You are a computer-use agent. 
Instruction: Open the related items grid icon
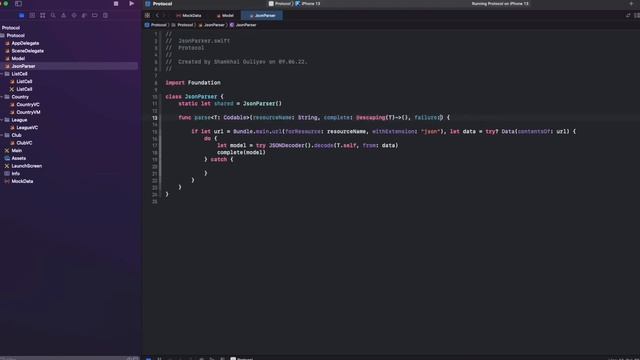tap(147, 16)
